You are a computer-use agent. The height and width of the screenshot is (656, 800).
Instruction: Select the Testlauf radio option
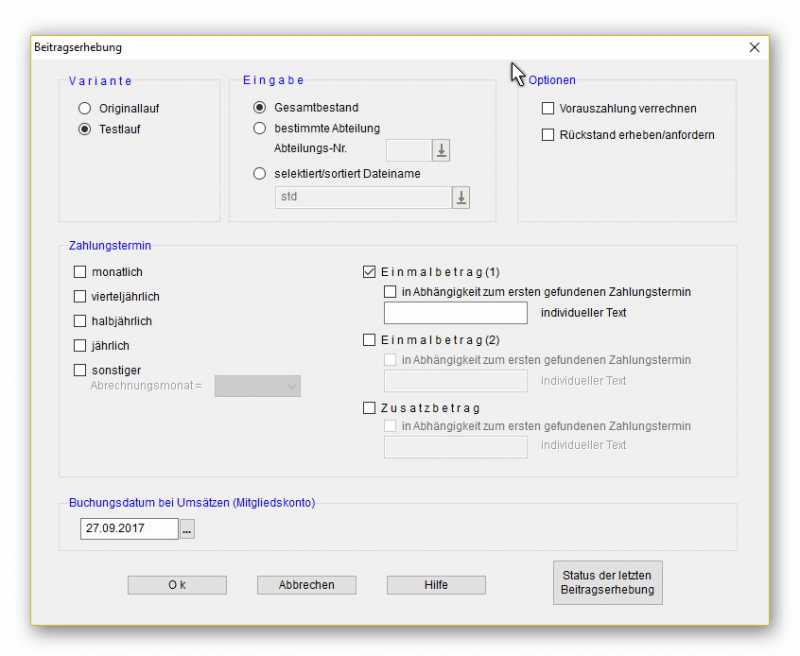coord(85,129)
